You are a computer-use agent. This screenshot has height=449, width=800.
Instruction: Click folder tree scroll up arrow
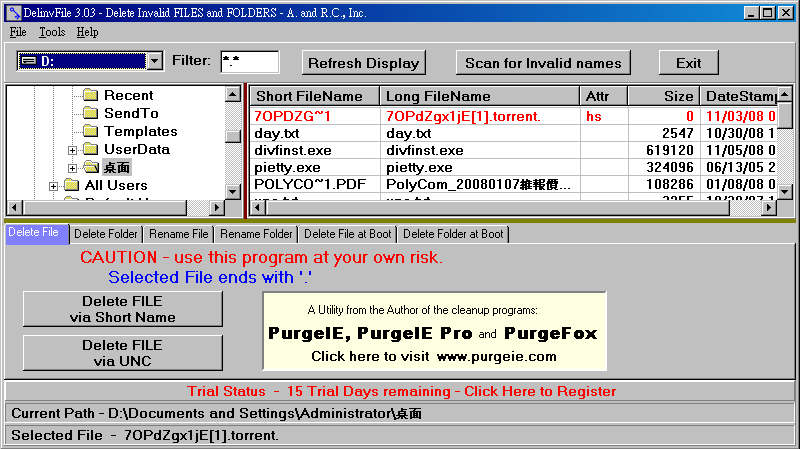point(233,94)
